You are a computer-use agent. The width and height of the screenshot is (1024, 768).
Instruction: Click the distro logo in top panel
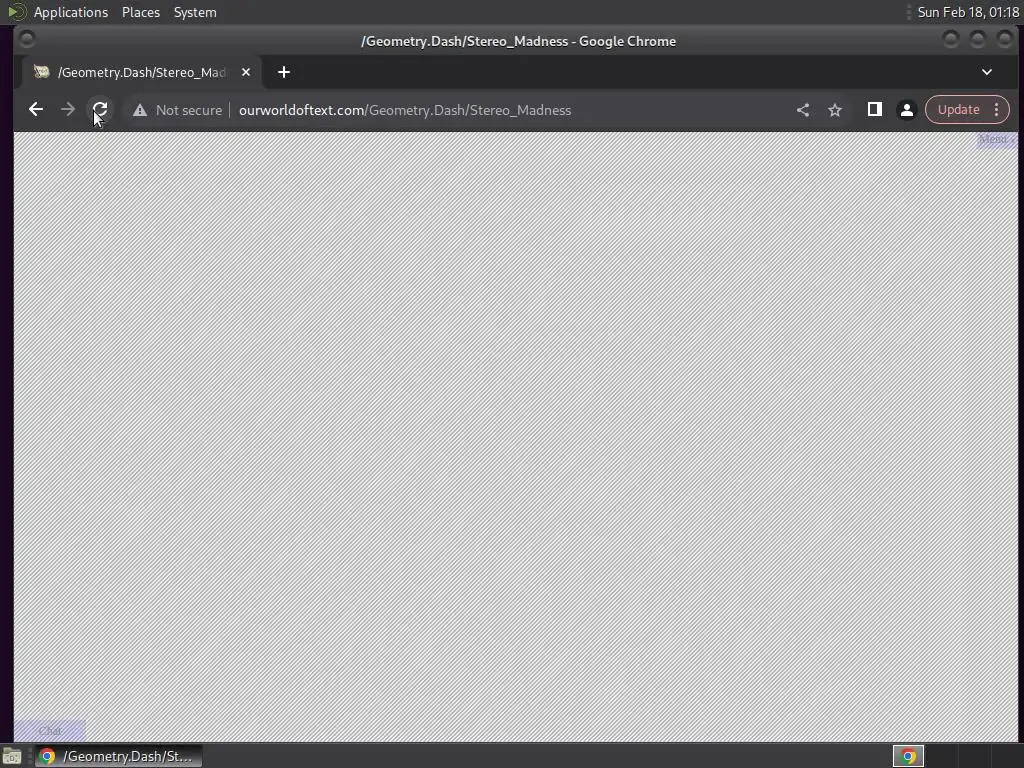tap(16, 12)
